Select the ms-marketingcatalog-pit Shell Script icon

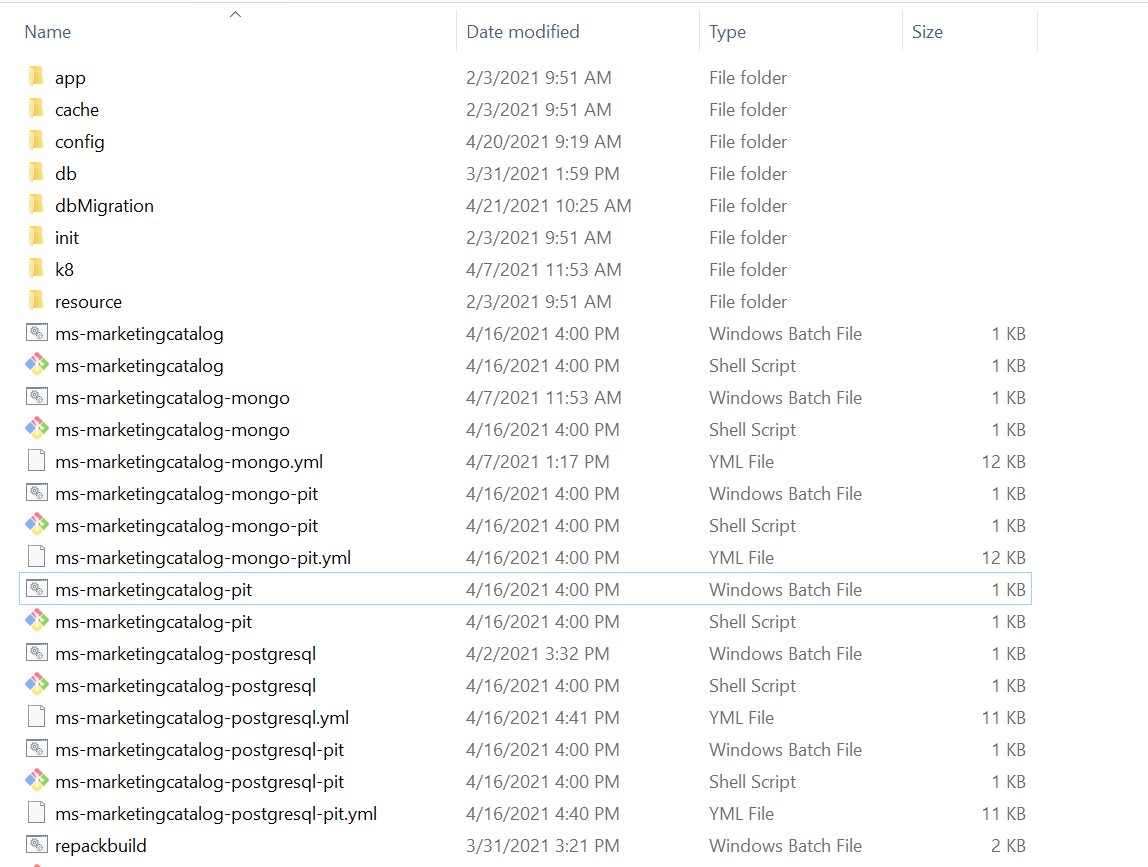(x=37, y=621)
